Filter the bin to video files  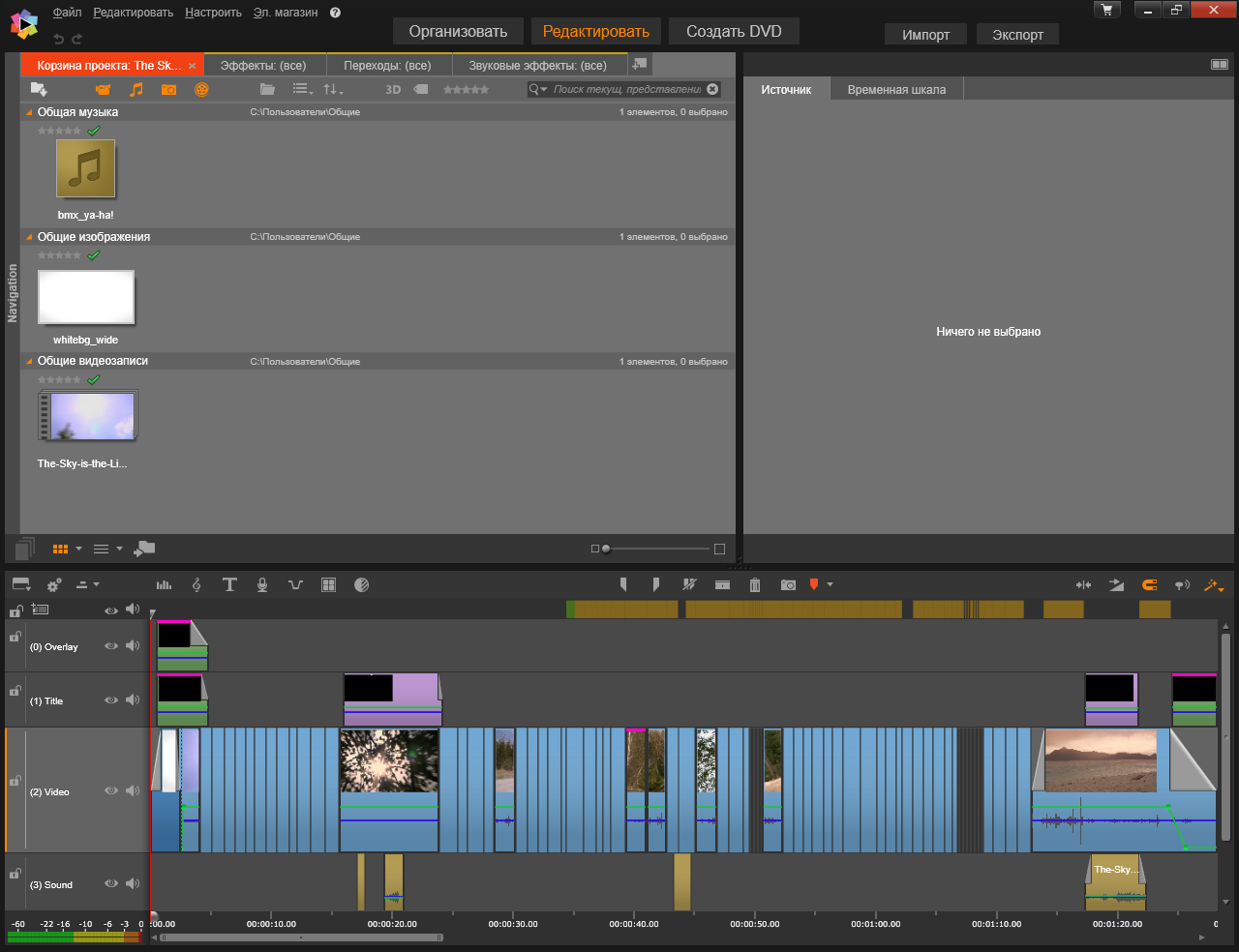click(x=103, y=89)
